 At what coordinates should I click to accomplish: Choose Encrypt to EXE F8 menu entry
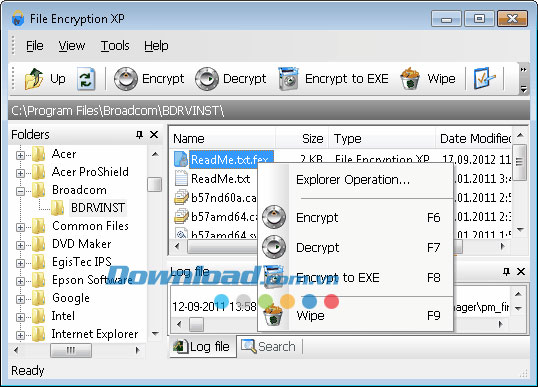pyautogui.click(x=355, y=277)
